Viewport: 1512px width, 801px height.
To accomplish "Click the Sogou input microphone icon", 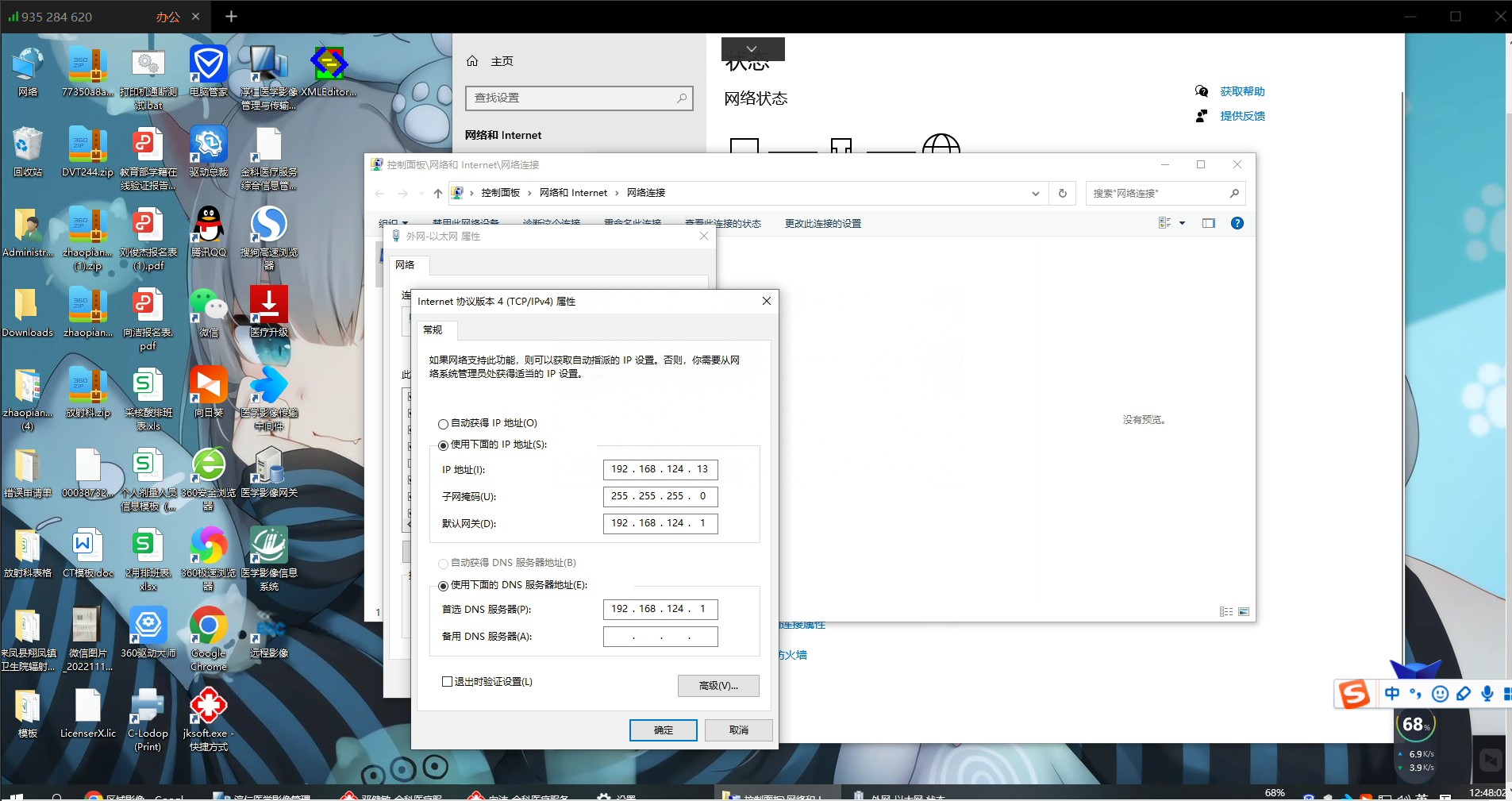I will (1487, 694).
